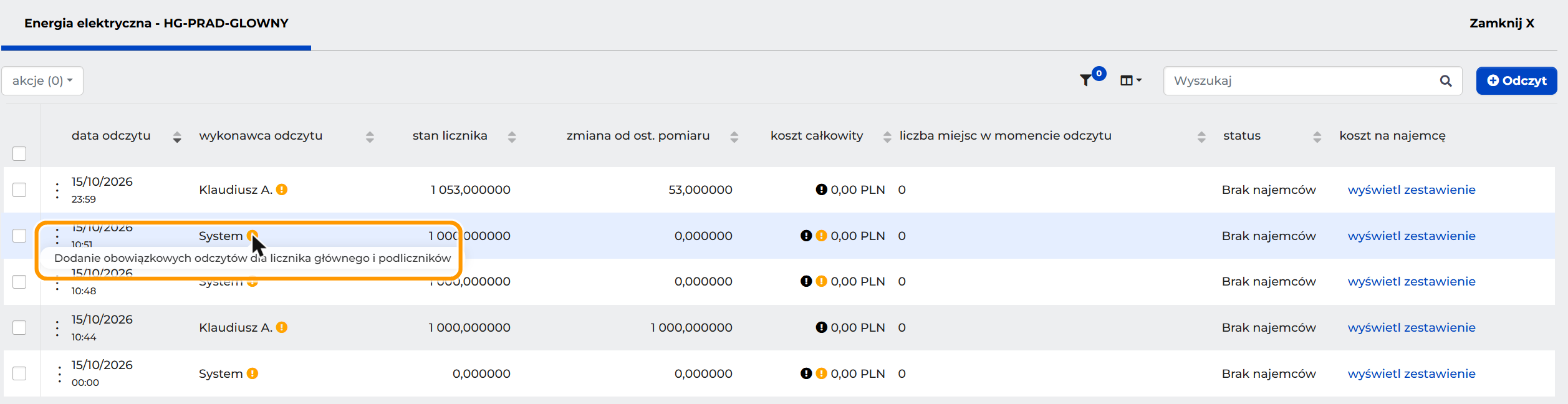Open wyświetl zestawienie for 10:51 row
The image size is (1568, 404).
[1411, 236]
